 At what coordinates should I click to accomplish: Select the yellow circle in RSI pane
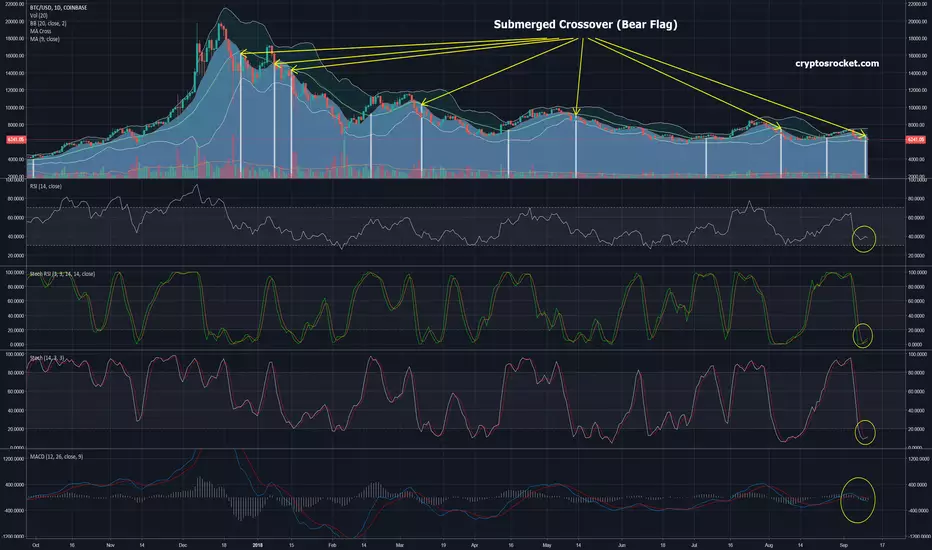(x=864, y=239)
